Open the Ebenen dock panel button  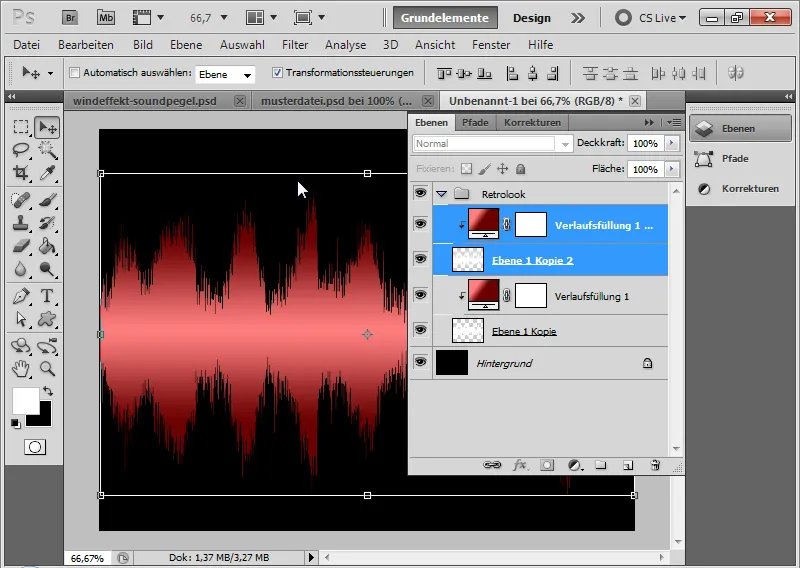(x=740, y=129)
